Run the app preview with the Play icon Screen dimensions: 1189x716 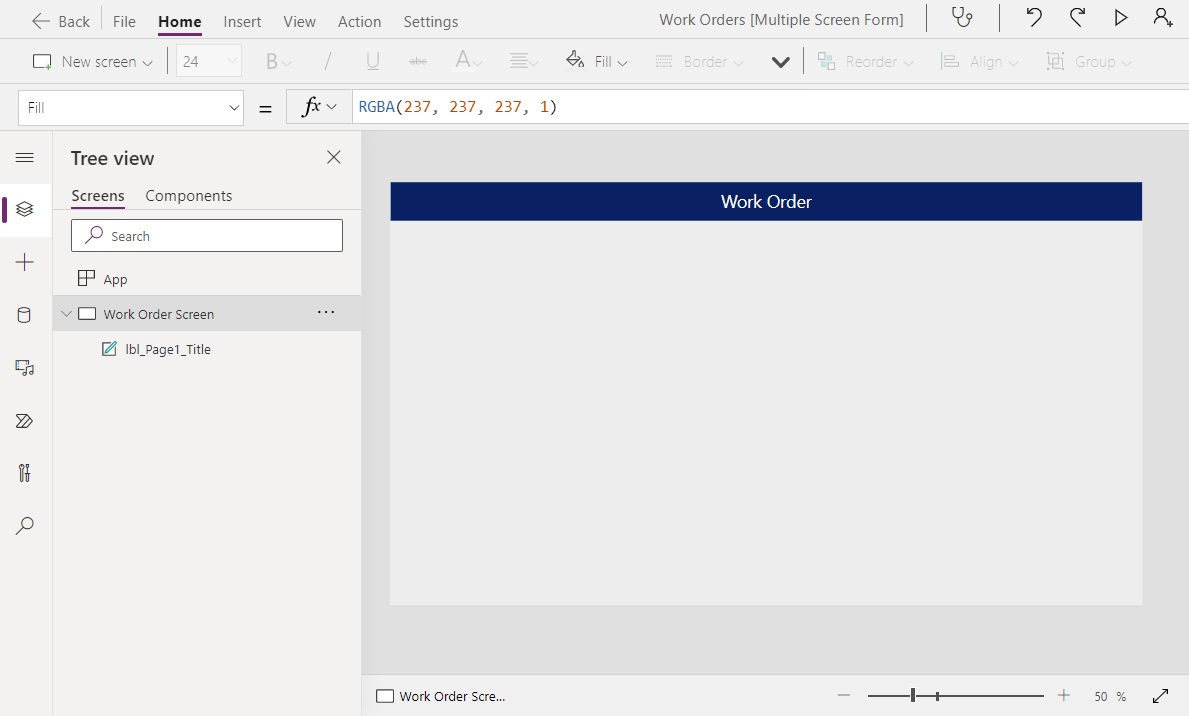point(1120,17)
